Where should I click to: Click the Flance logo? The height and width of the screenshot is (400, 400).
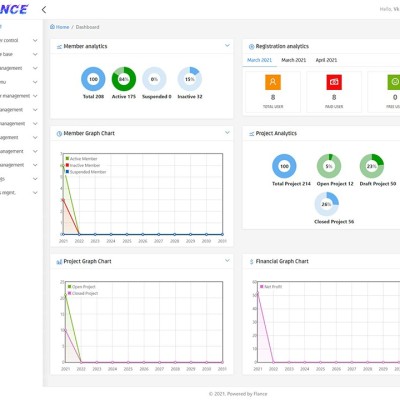pyautogui.click(x=14, y=9)
